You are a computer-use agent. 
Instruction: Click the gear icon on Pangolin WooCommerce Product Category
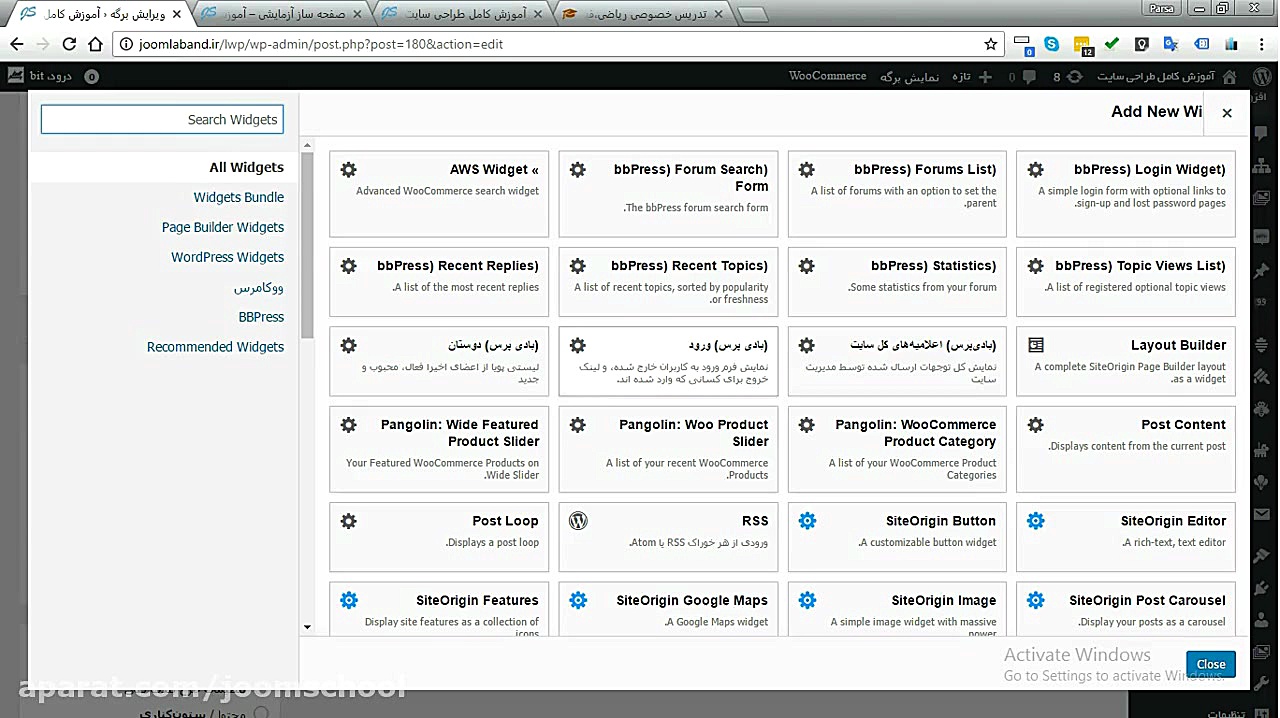(807, 425)
